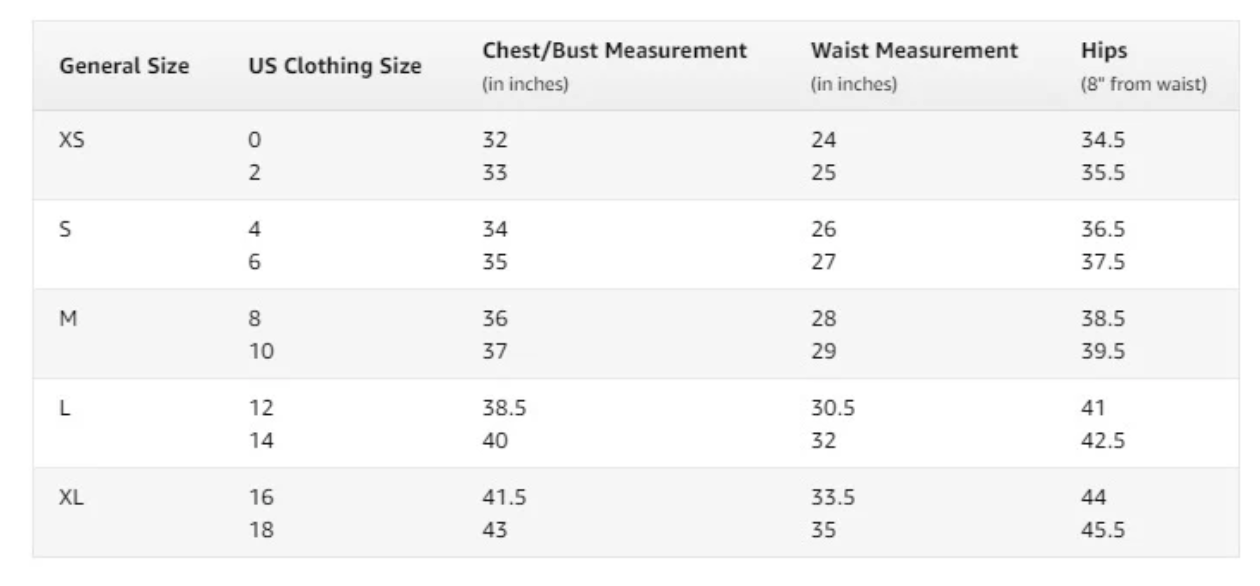Screen dimensions: 1260x586
Task: Click the M general size cell
Action: pos(68,319)
